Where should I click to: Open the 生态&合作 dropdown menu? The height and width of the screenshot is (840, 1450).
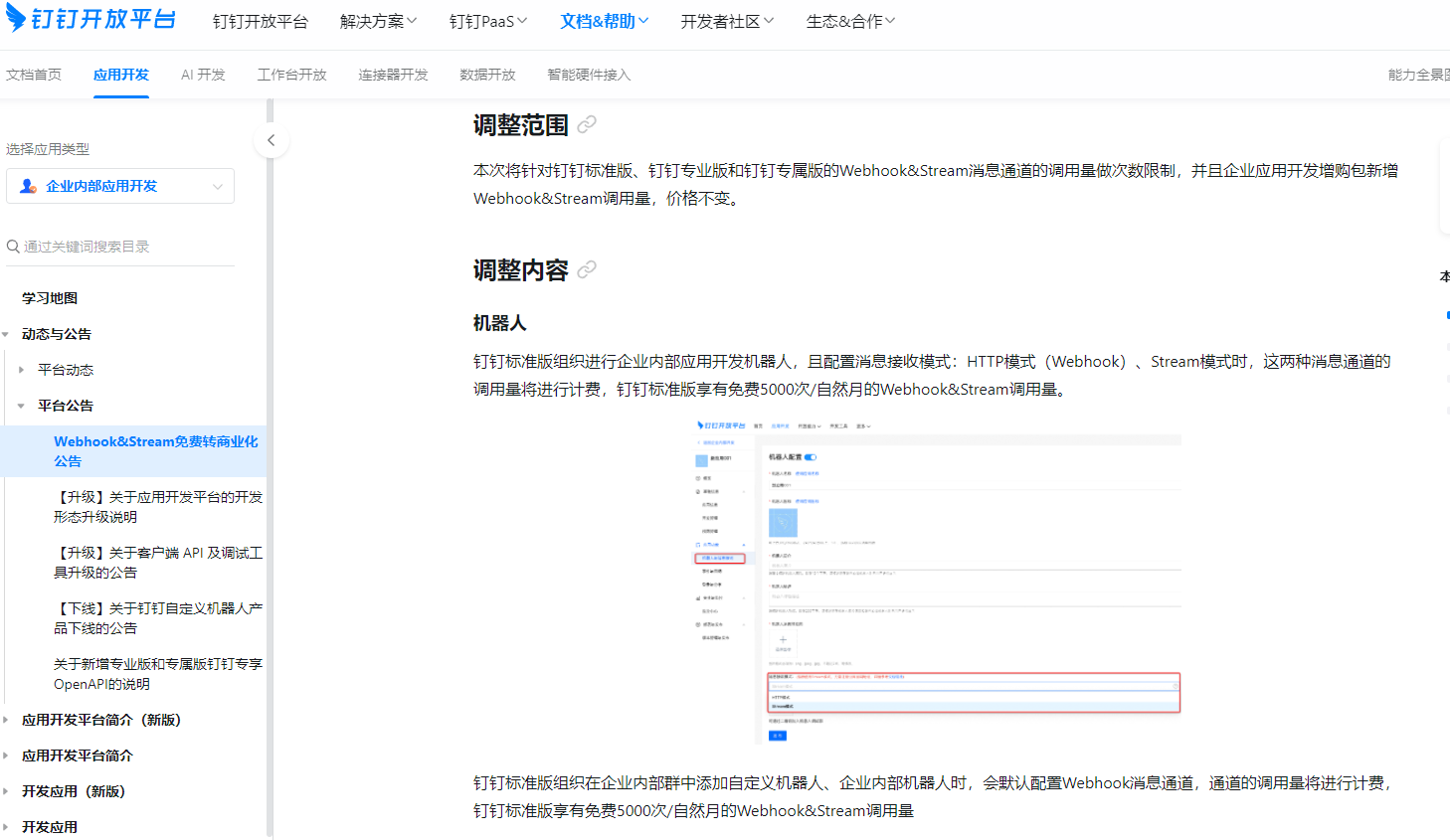(x=851, y=21)
